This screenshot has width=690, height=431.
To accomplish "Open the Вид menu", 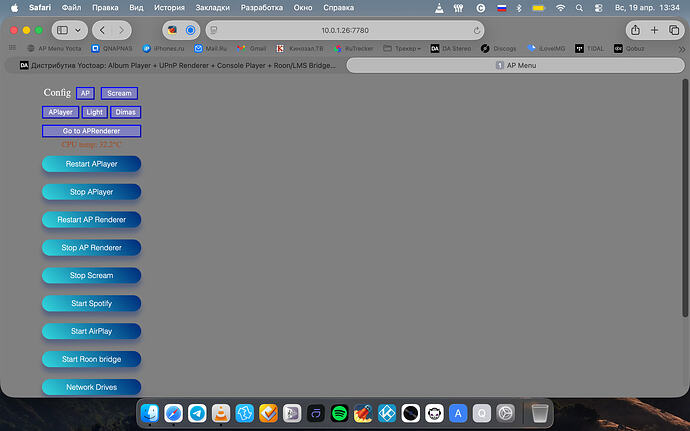I will tap(136, 7).
